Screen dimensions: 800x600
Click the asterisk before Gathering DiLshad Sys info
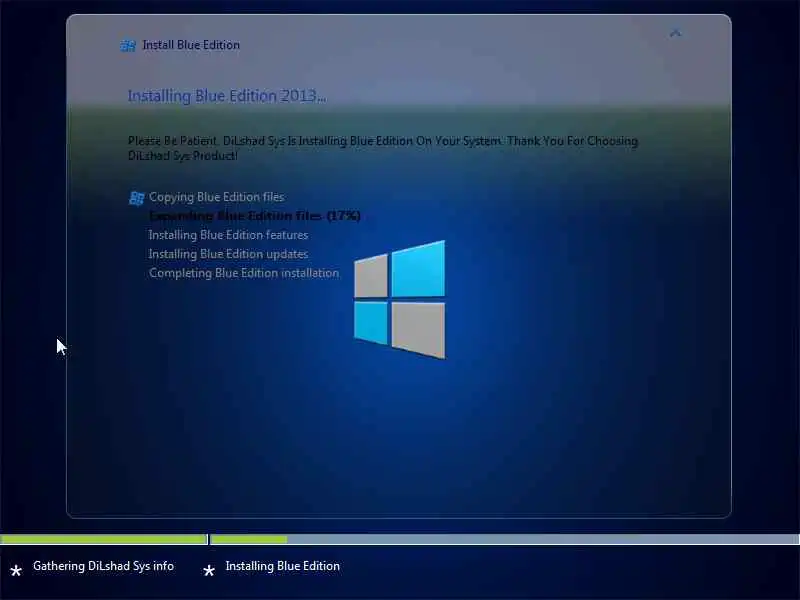[x=16, y=570]
